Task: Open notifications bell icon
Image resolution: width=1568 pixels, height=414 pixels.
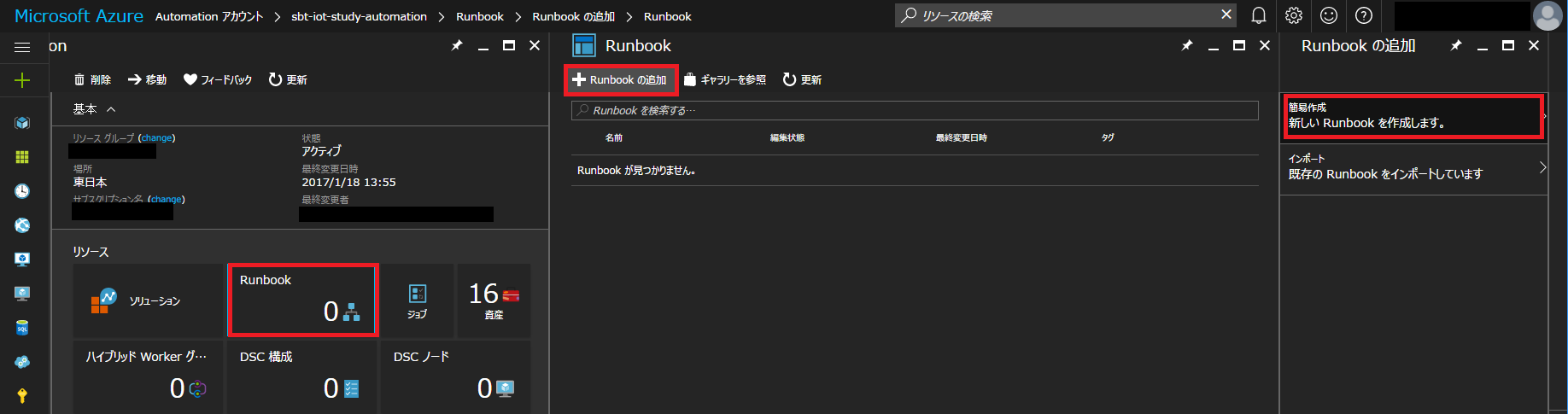Action: (x=1259, y=15)
